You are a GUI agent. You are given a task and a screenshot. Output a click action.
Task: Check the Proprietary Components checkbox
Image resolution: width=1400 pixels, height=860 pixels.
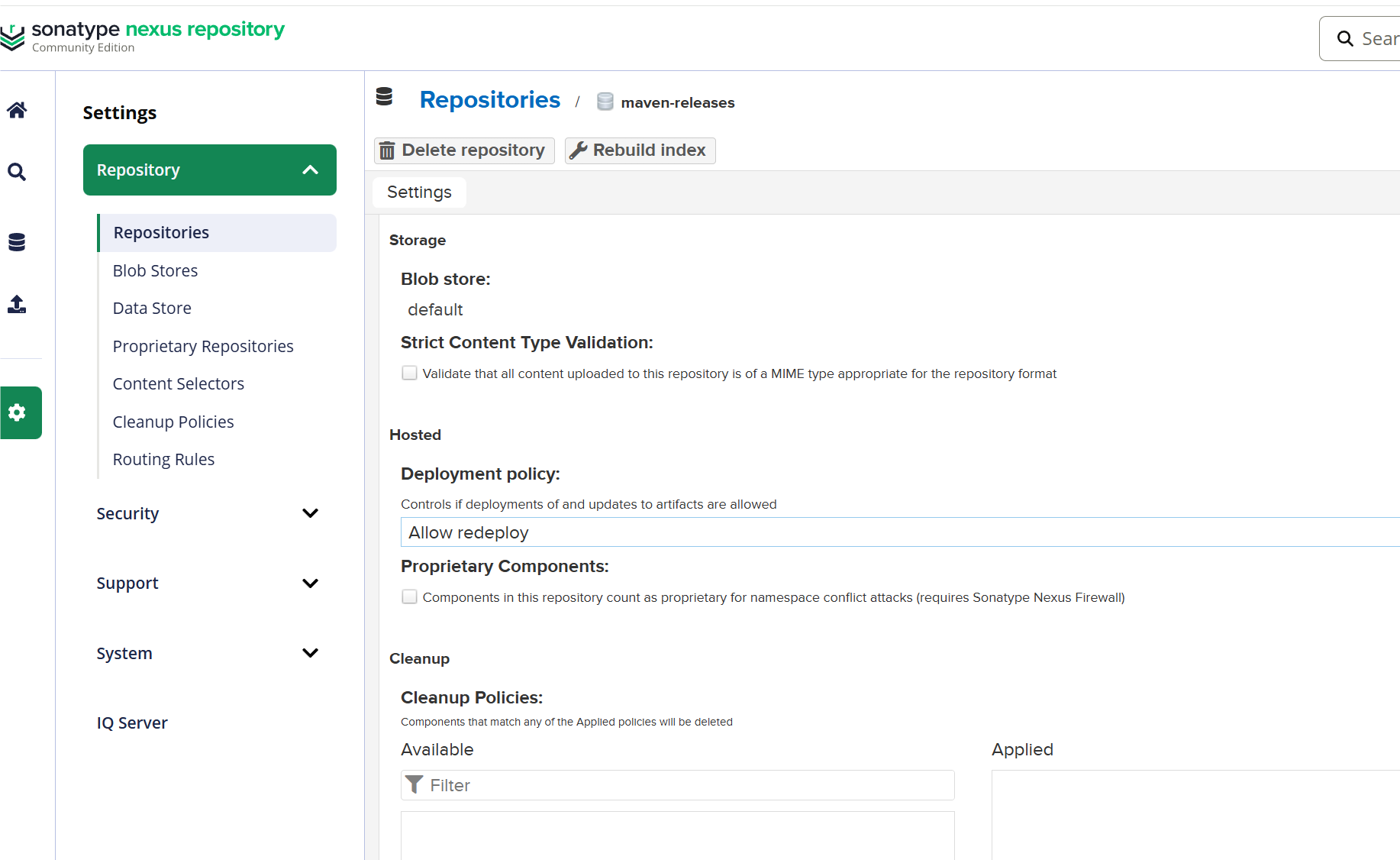(410, 597)
